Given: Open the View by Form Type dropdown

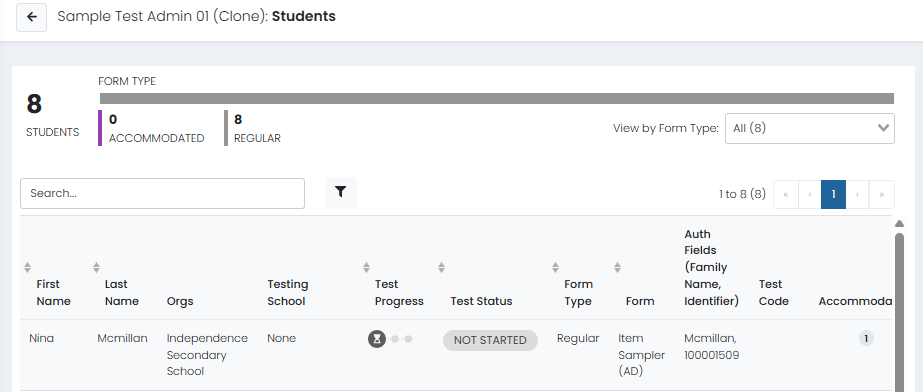Looking at the screenshot, I should 809,128.
